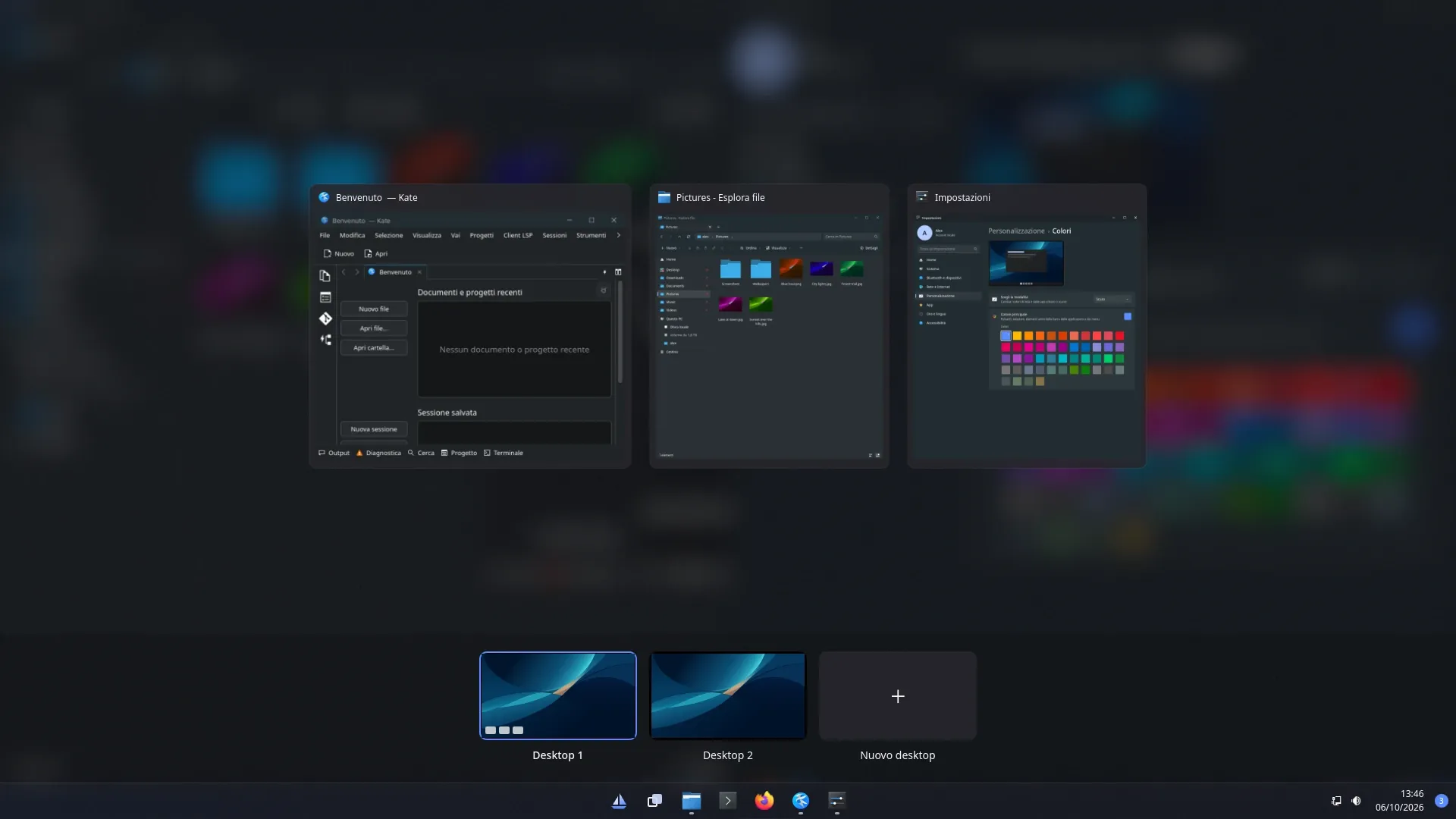Click the yellow color swatch in Impostazioni preview
This screenshot has width=1456, height=819.
coord(1017,336)
